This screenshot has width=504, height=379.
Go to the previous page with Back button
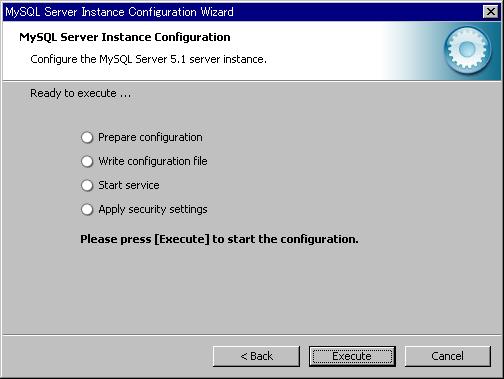pos(256,356)
